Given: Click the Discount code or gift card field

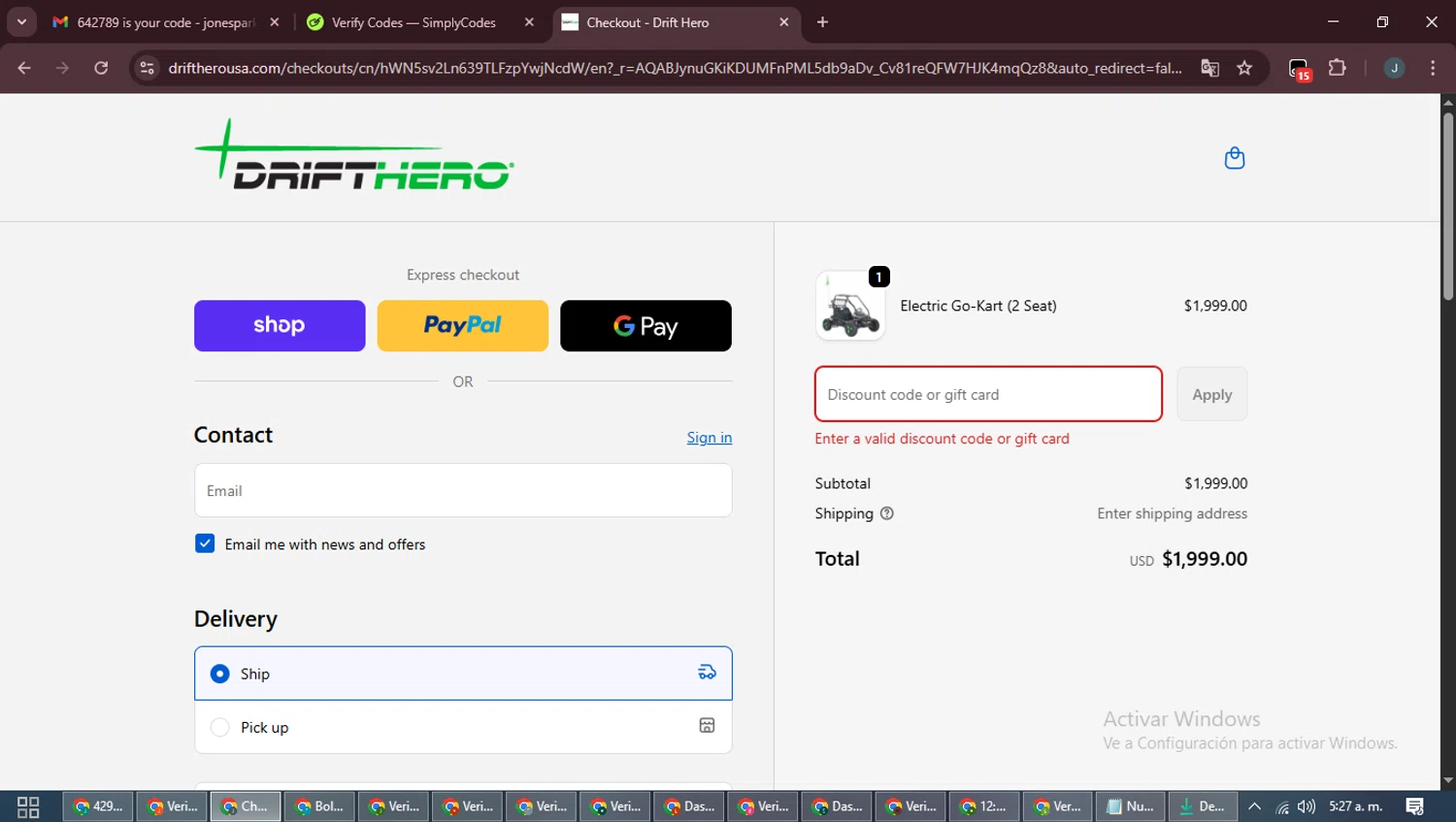Looking at the screenshot, I should (988, 394).
